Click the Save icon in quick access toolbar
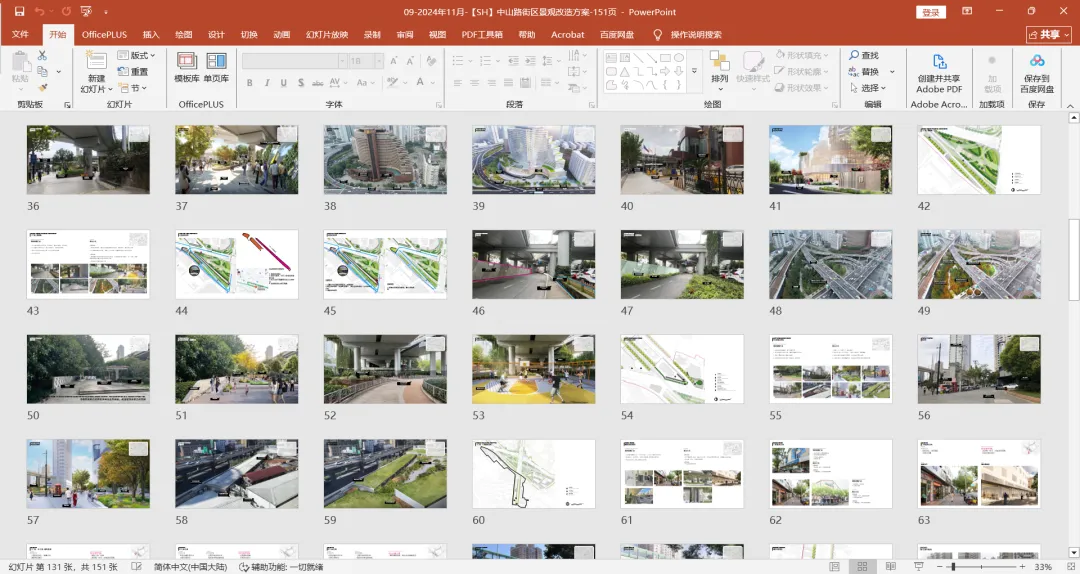This screenshot has width=1080, height=574. pyautogui.click(x=19, y=12)
